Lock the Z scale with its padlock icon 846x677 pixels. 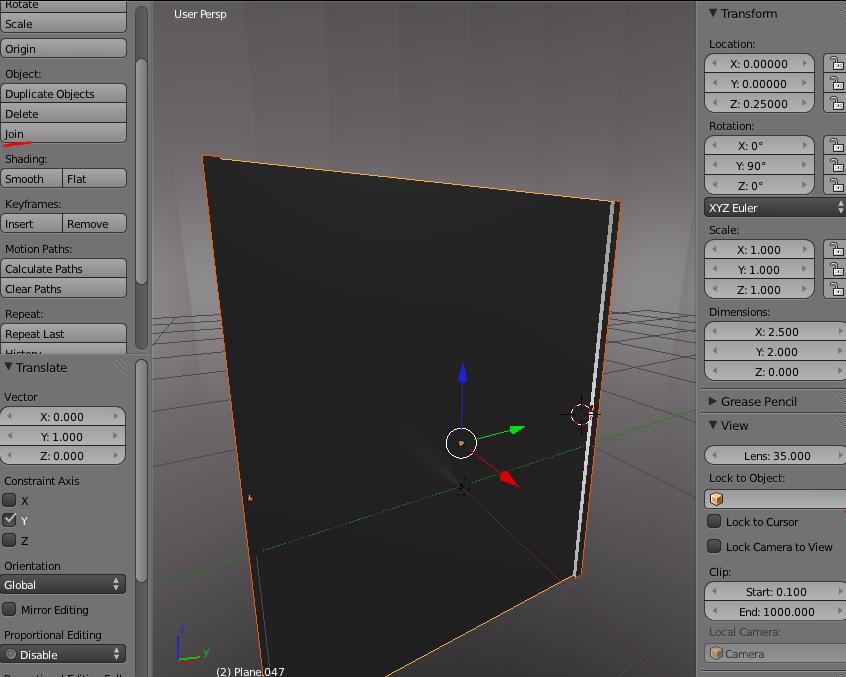[836, 290]
